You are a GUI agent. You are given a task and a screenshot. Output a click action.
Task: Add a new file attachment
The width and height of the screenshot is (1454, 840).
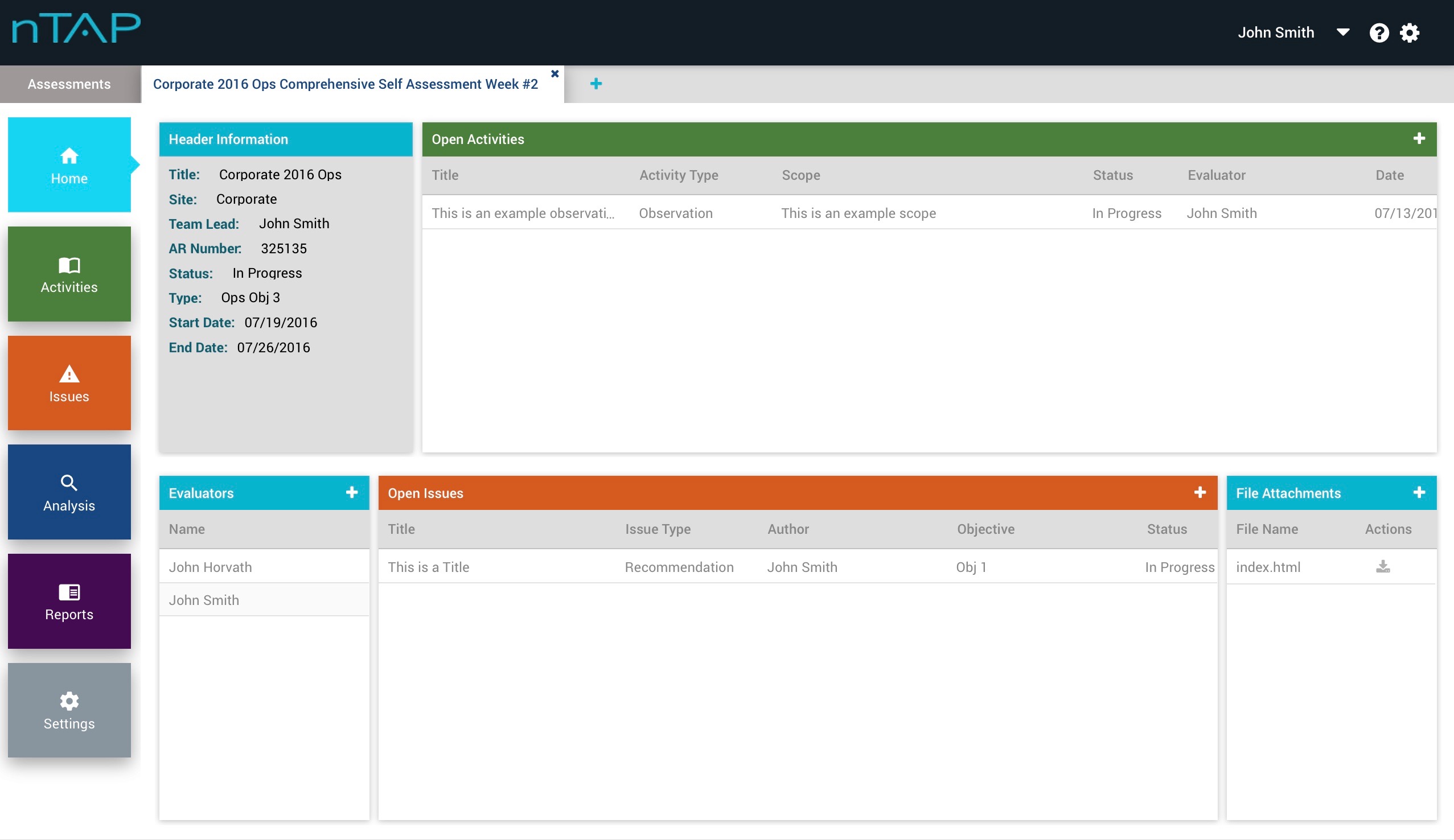[x=1419, y=493]
